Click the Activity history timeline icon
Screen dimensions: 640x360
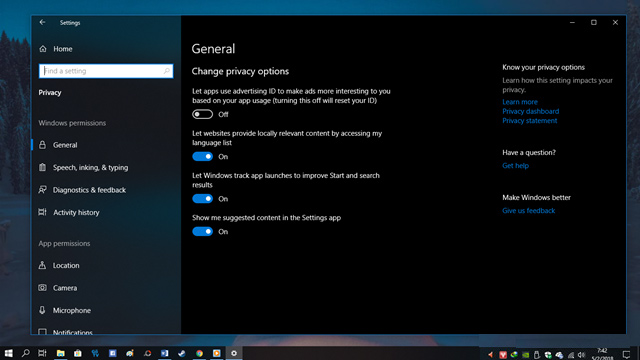(42, 212)
